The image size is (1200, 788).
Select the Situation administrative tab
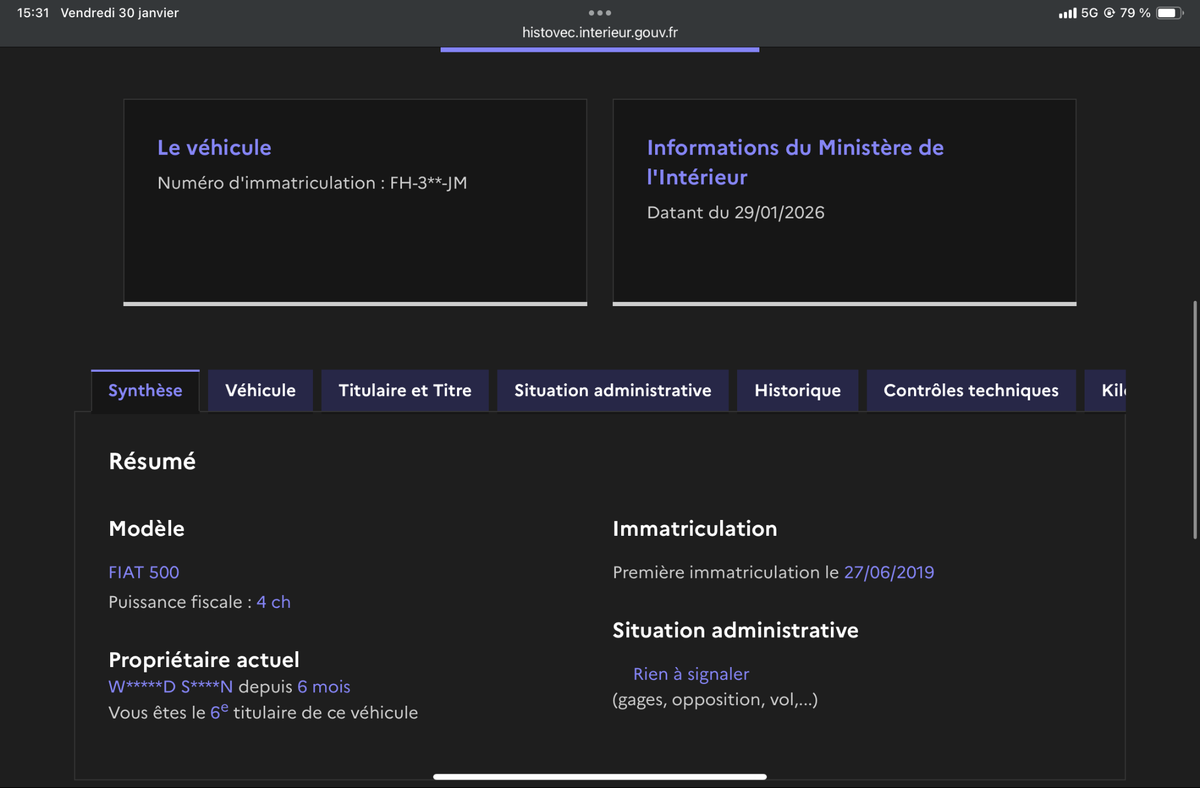tap(612, 390)
